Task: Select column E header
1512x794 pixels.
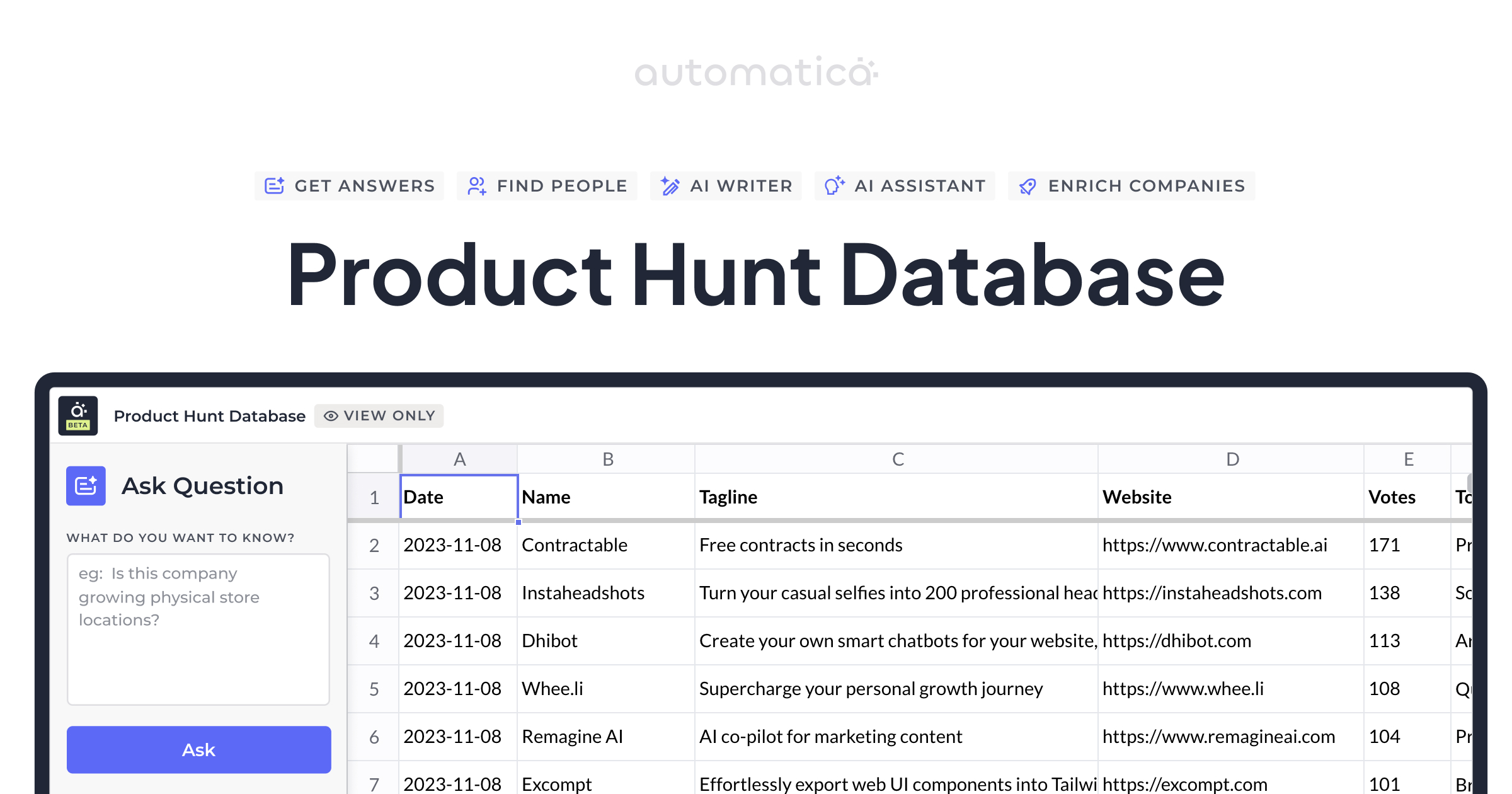Action: pos(1408,459)
